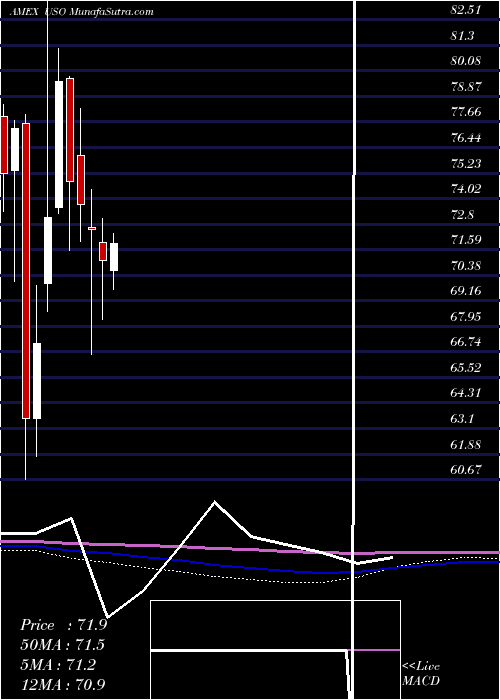Click the last white candlestick near 71
This screenshot has width=500, height=700.
click(114, 257)
